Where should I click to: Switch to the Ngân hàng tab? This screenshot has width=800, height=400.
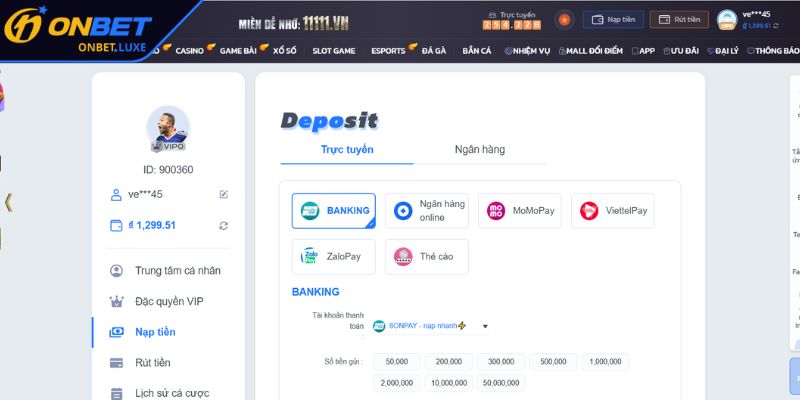[480, 149]
